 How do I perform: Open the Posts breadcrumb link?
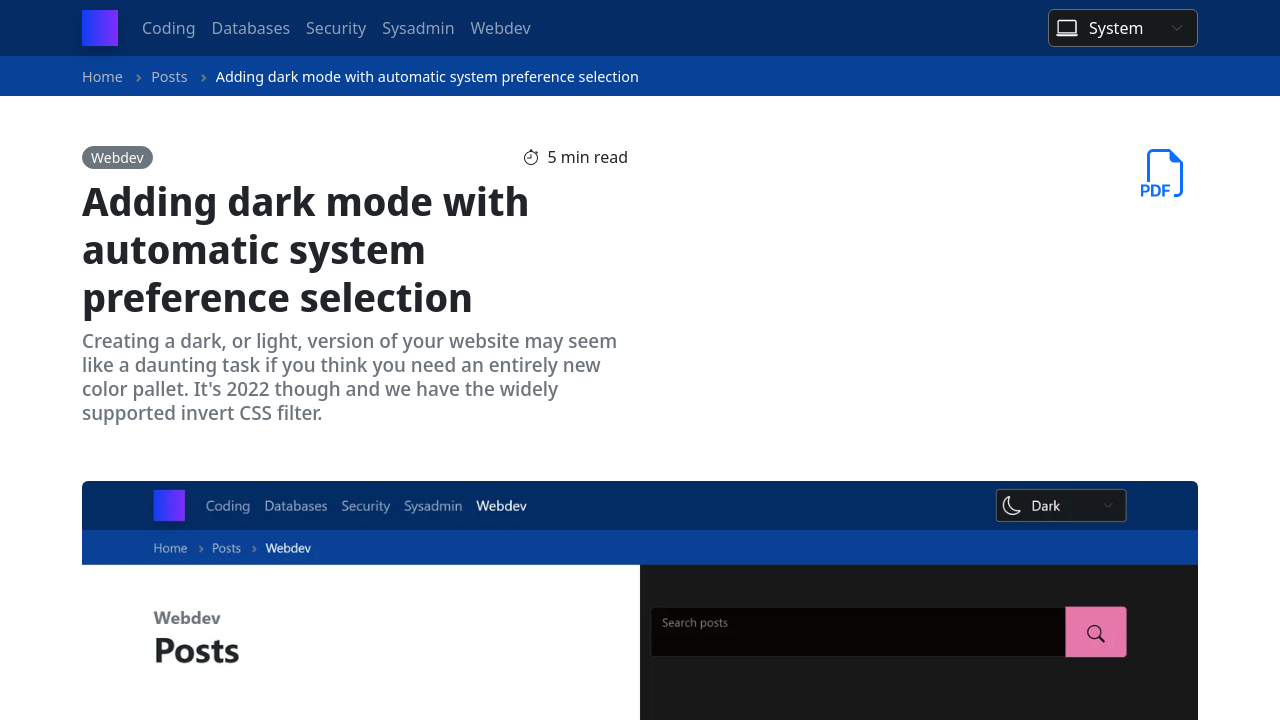point(169,76)
